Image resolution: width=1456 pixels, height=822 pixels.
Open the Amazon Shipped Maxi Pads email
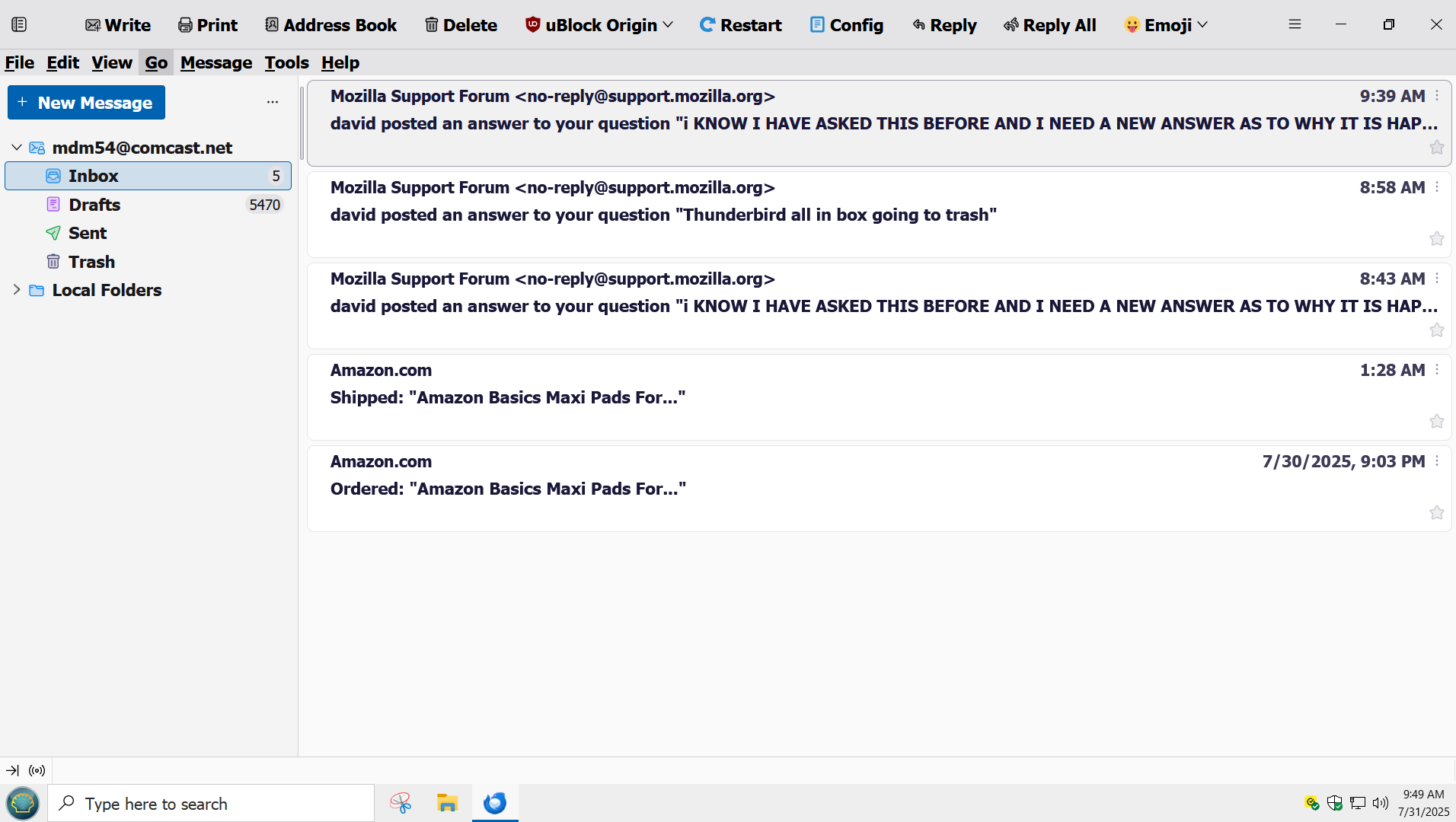pos(880,397)
